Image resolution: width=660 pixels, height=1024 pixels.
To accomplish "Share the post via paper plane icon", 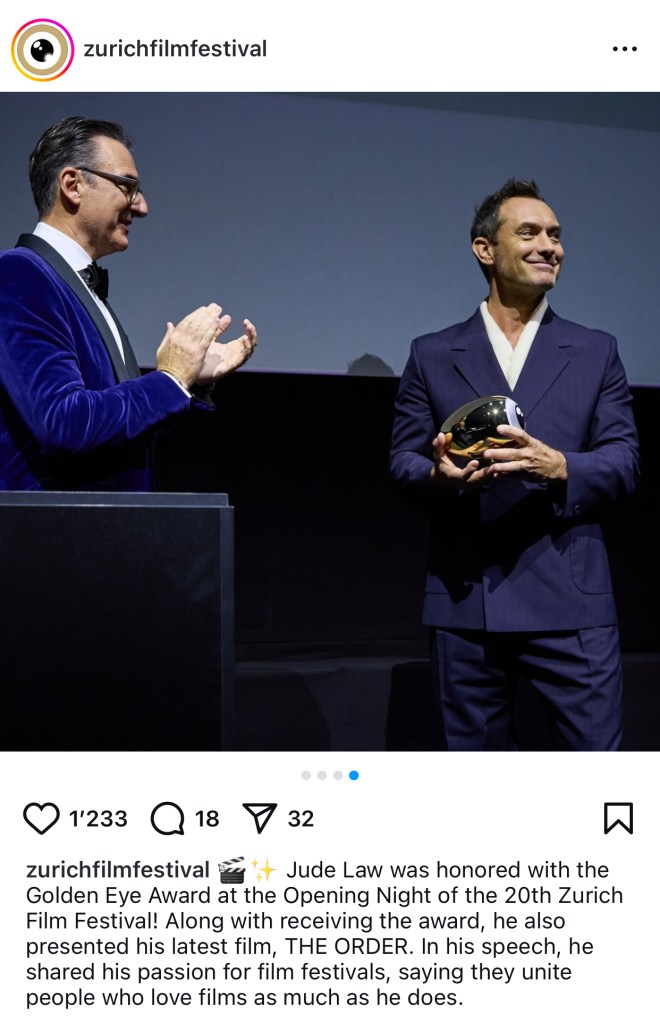I will click(x=260, y=818).
